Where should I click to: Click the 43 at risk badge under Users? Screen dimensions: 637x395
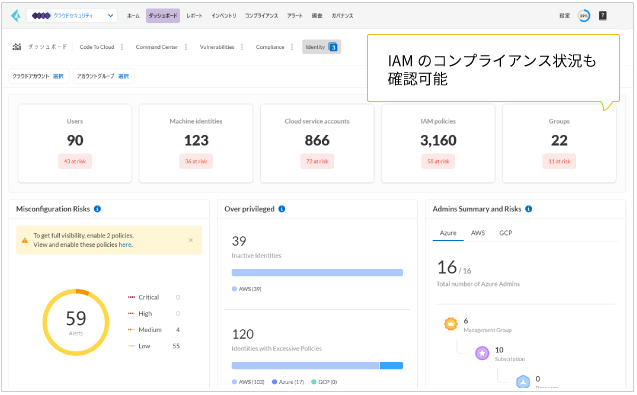pyautogui.click(x=75, y=161)
